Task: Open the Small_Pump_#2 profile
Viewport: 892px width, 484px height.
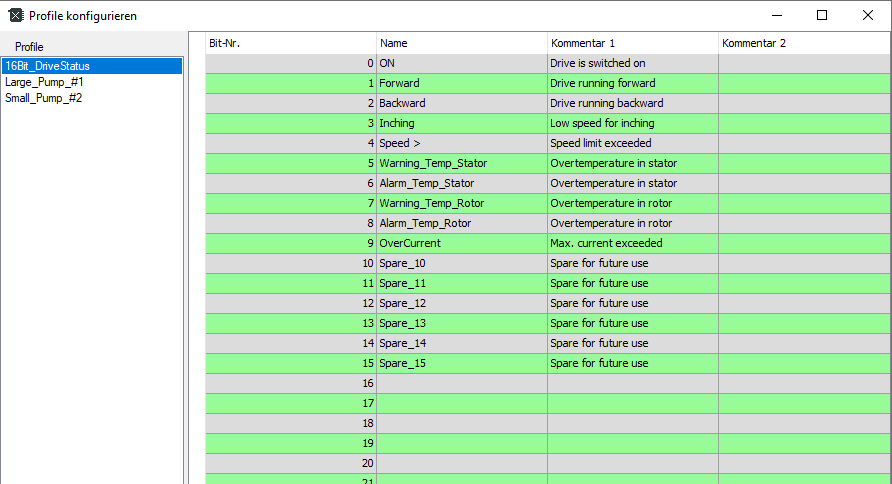Action: pyautogui.click(x=43, y=98)
